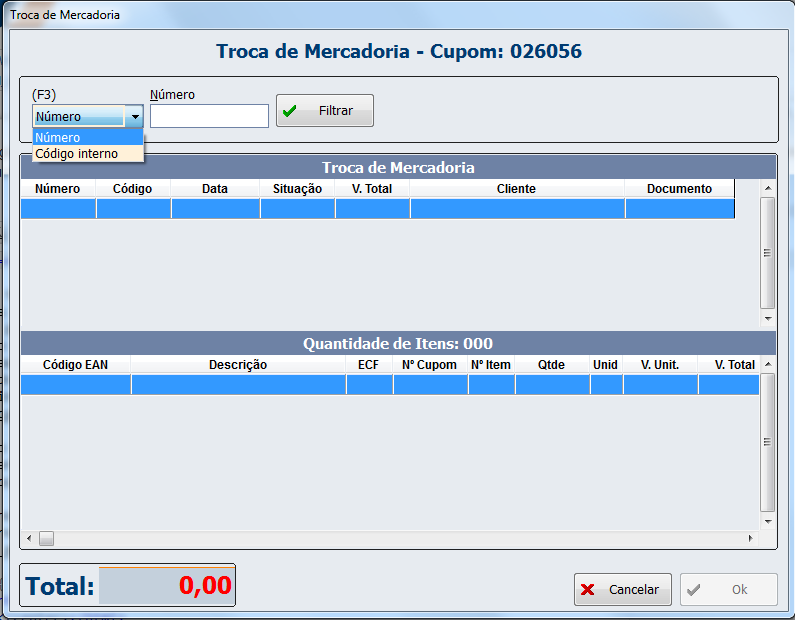Select 'Número' in the dropdown list
Screen dimensions: 795x620
88,137
